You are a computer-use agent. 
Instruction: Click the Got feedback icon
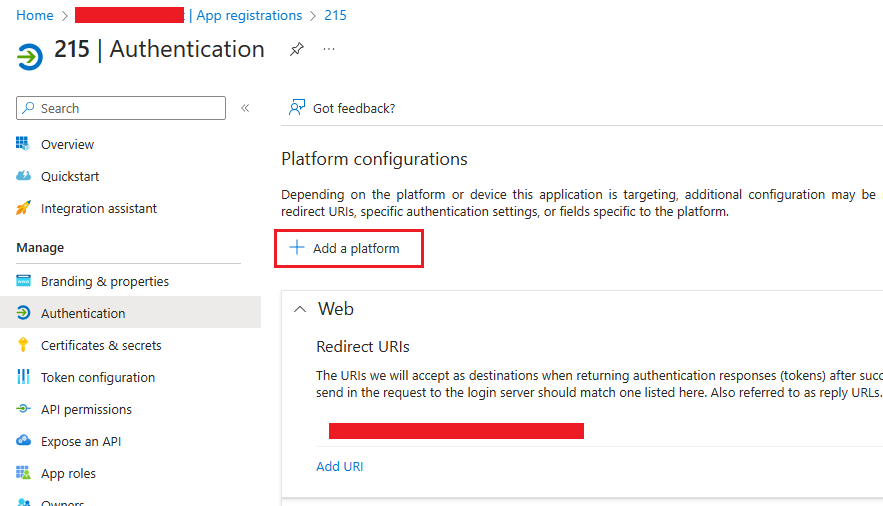296,108
